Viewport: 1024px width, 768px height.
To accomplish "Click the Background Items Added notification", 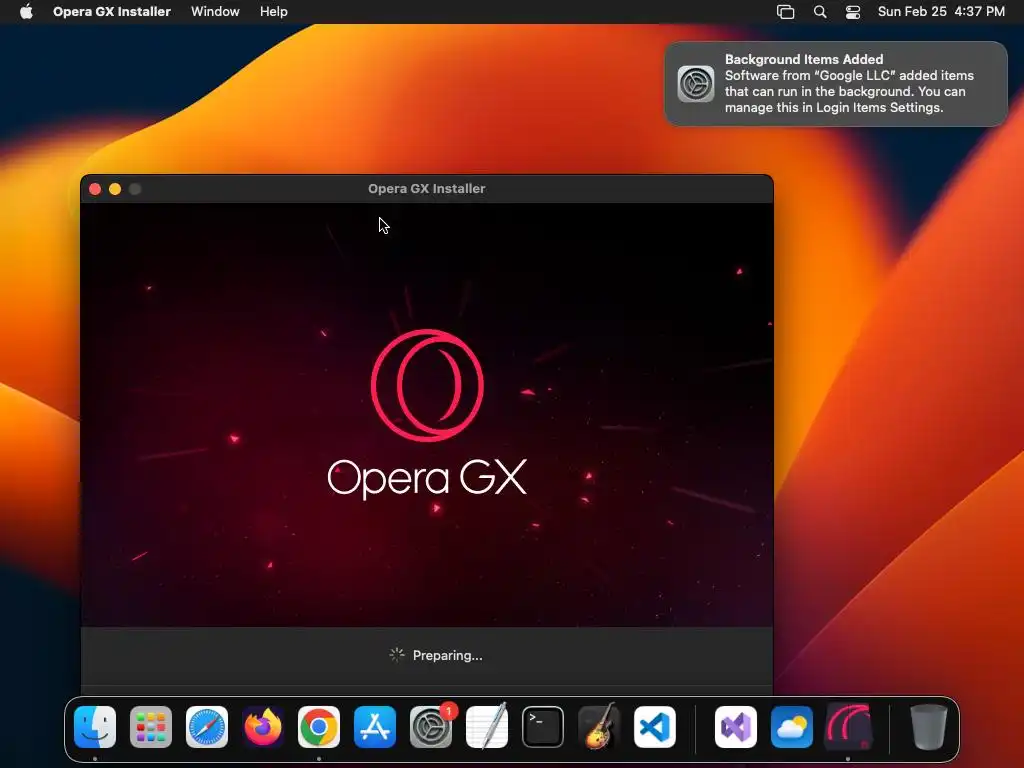I will [836, 84].
